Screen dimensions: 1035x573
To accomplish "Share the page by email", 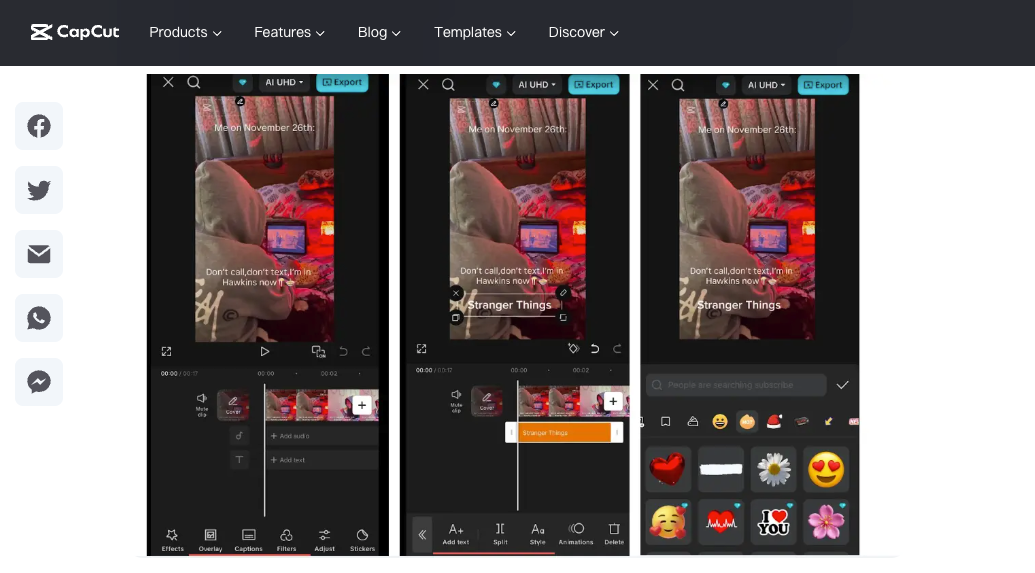I will click(39, 254).
